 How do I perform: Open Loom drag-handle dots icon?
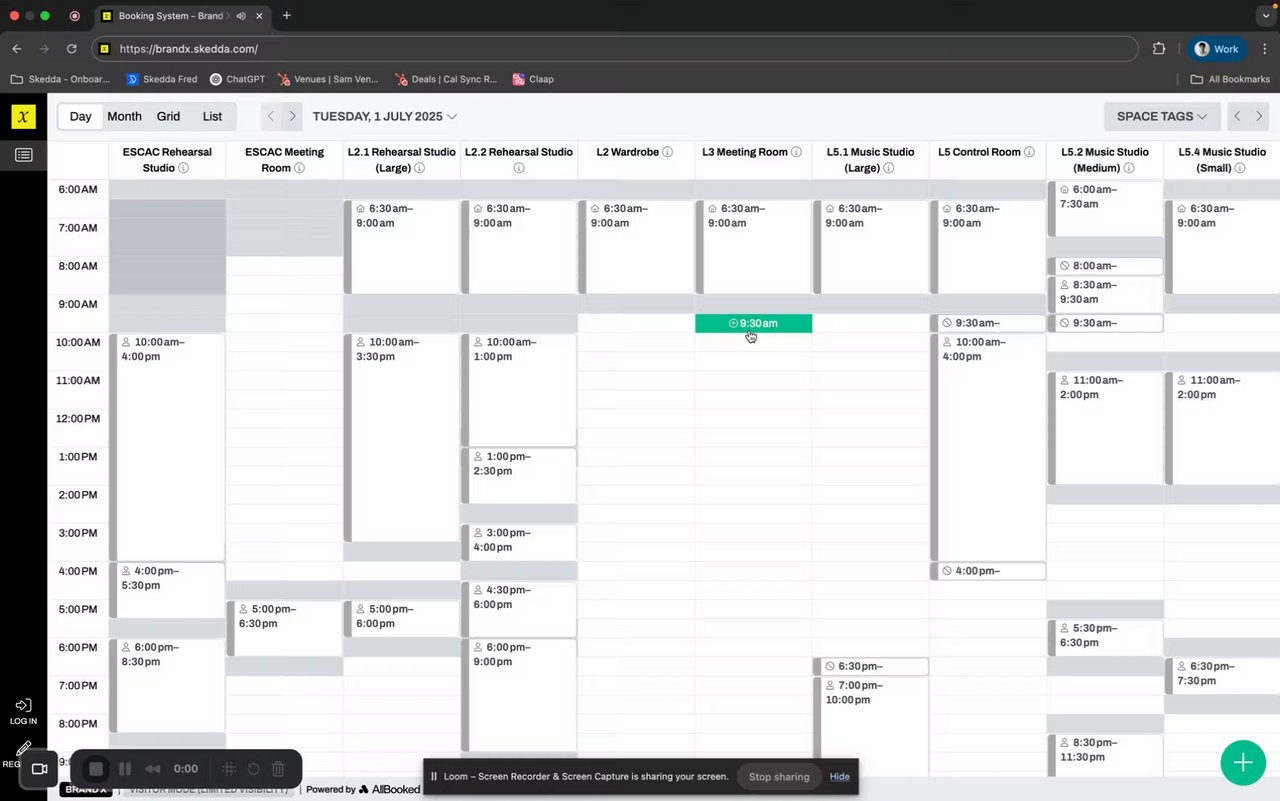[x=229, y=769]
